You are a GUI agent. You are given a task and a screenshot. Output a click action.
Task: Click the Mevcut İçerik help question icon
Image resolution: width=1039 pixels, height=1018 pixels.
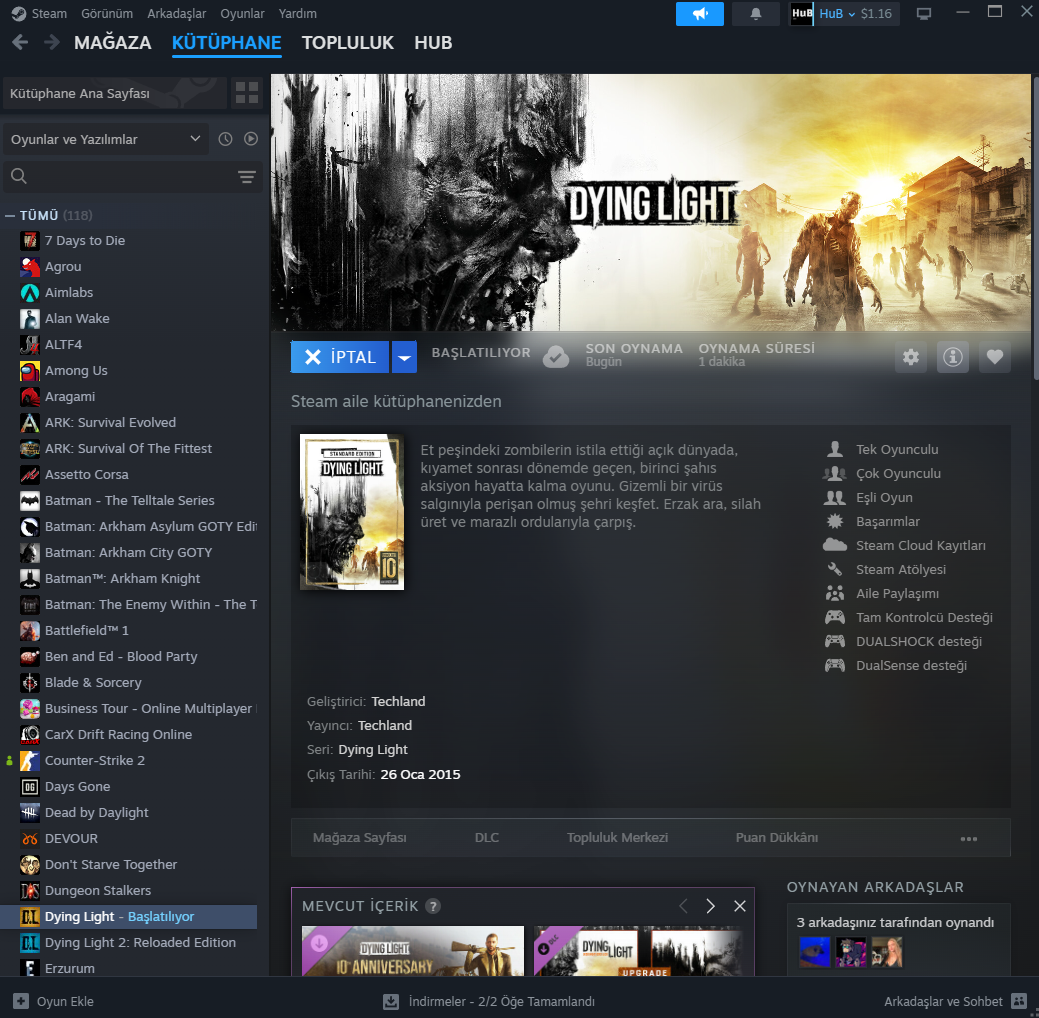pyautogui.click(x=433, y=906)
